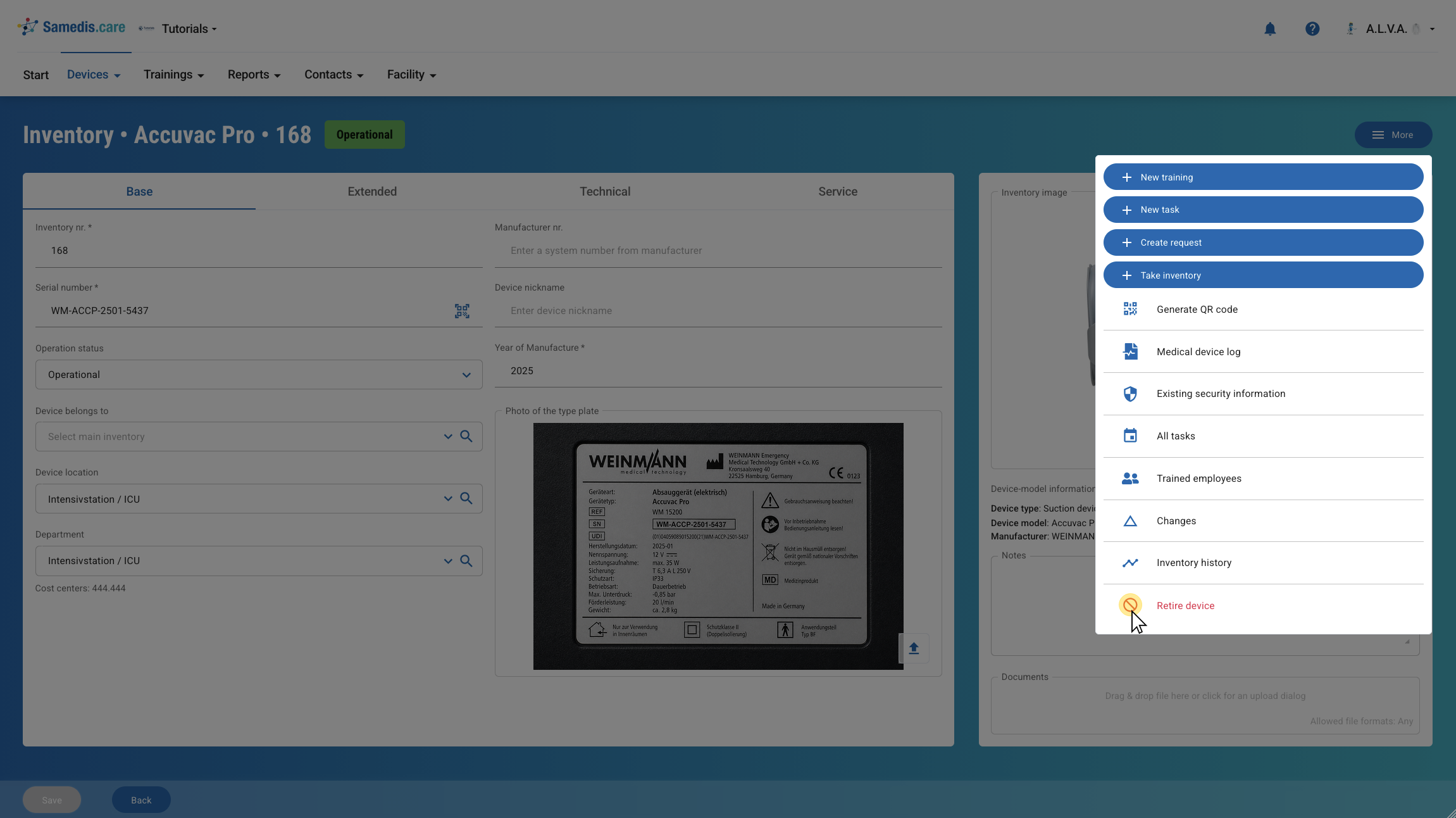The width and height of the screenshot is (1456, 818).
Task: Open the Trainings navigation dropdown
Action: click(173, 75)
